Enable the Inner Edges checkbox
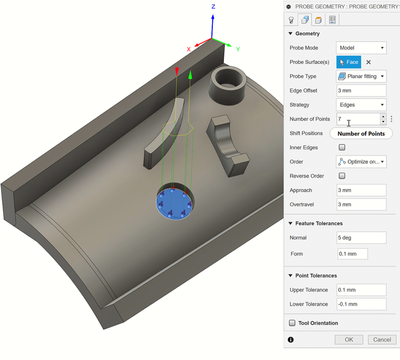 coord(342,147)
